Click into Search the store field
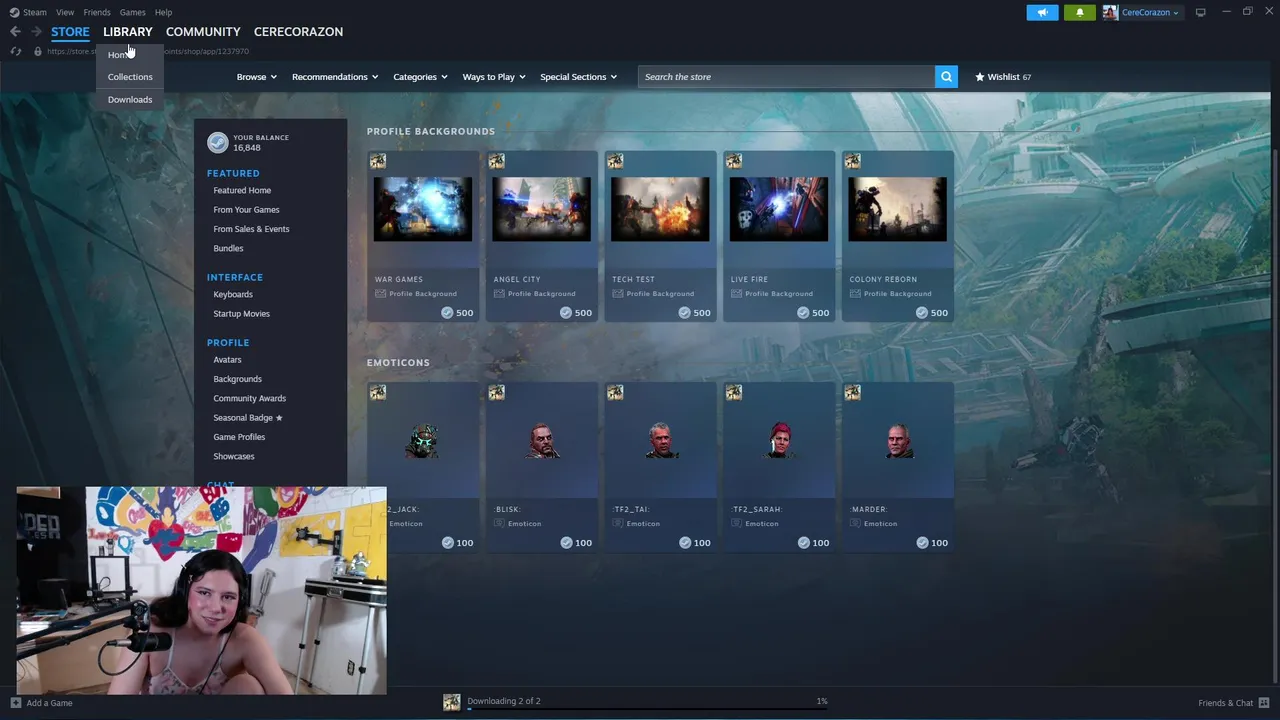Screen dimensions: 1280x720 tap(786, 77)
